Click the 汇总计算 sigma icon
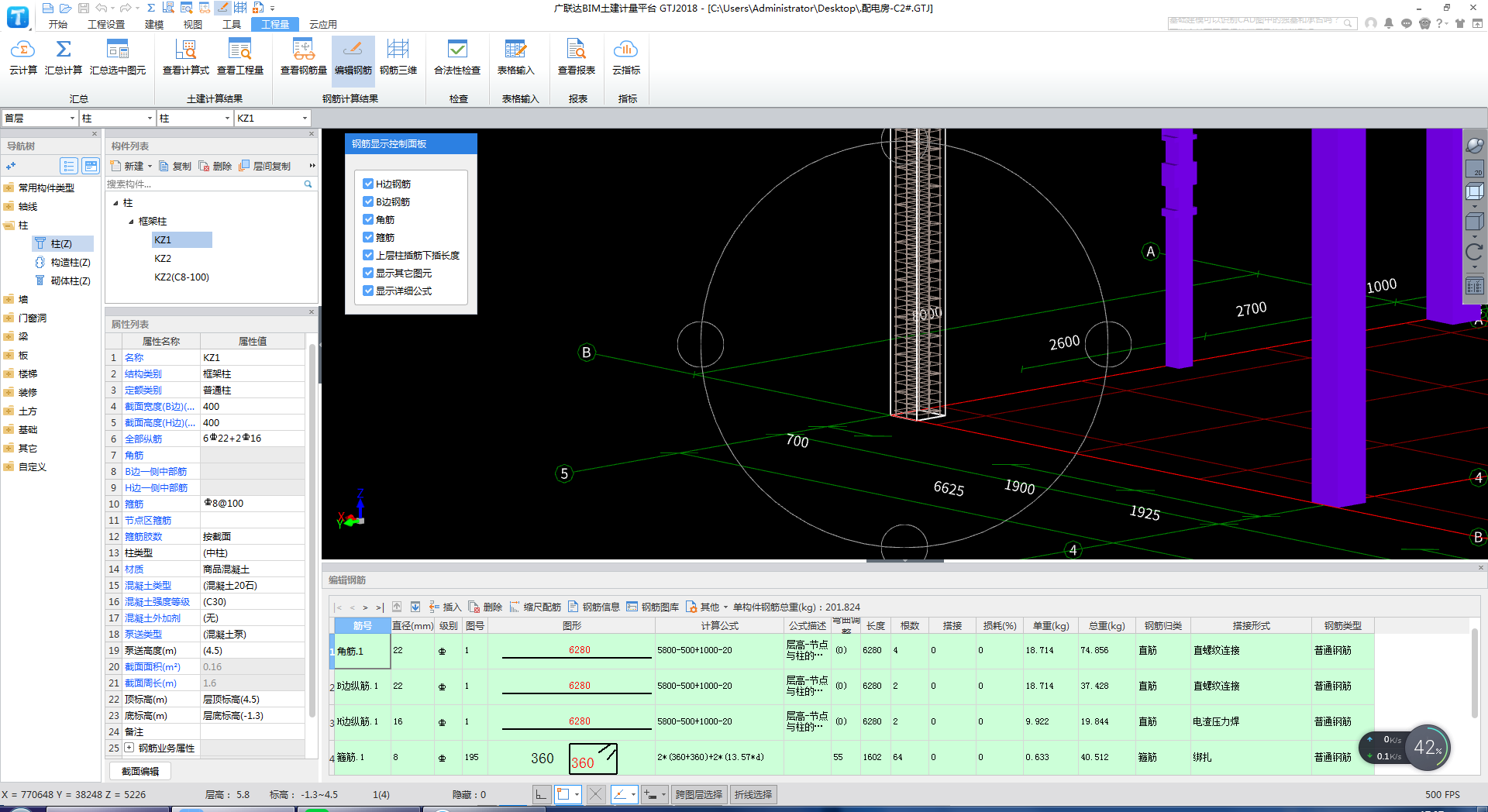Image resolution: width=1488 pixels, height=812 pixels. click(64, 50)
